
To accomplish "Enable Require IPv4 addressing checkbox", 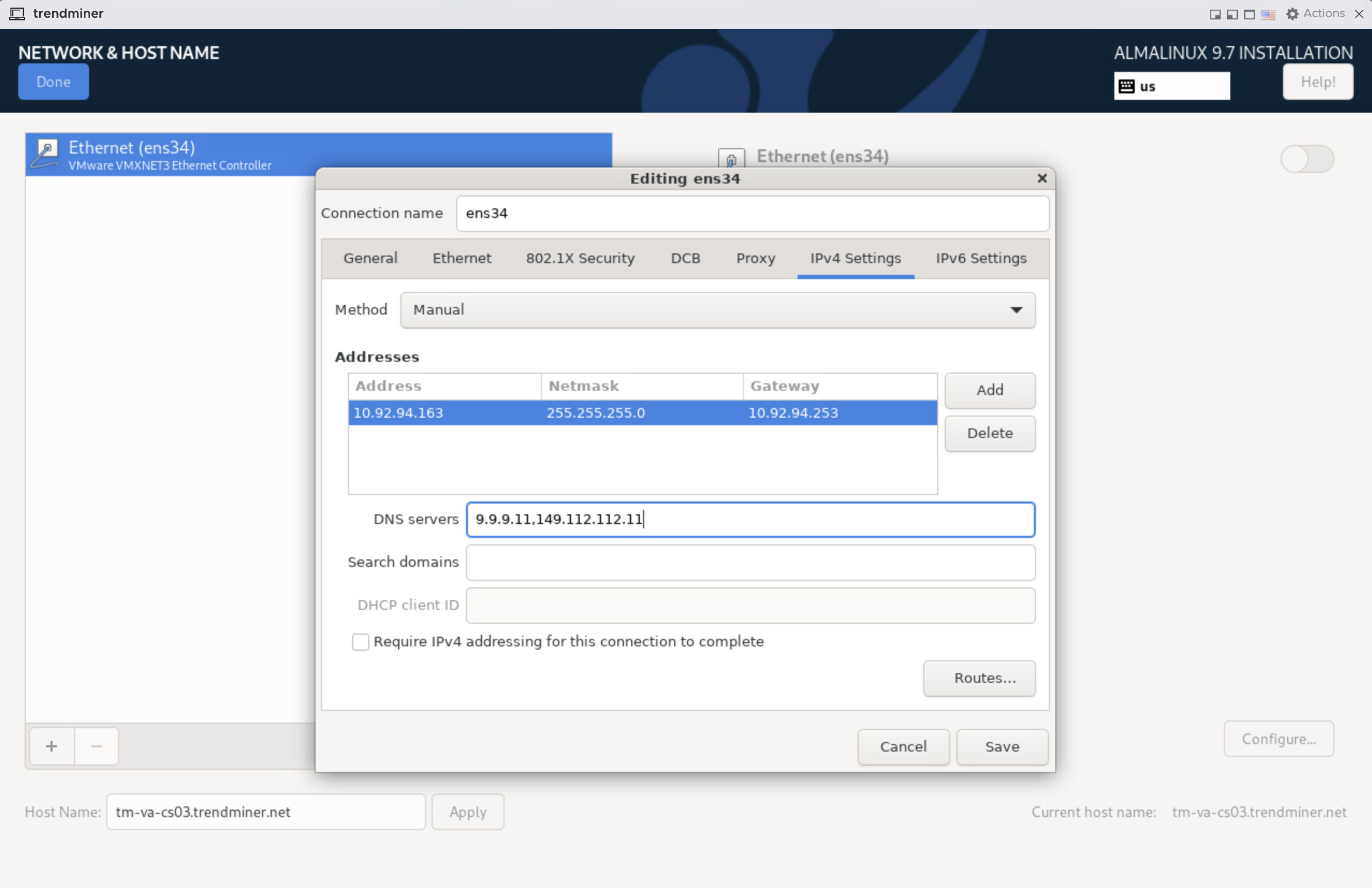I will click(x=360, y=642).
